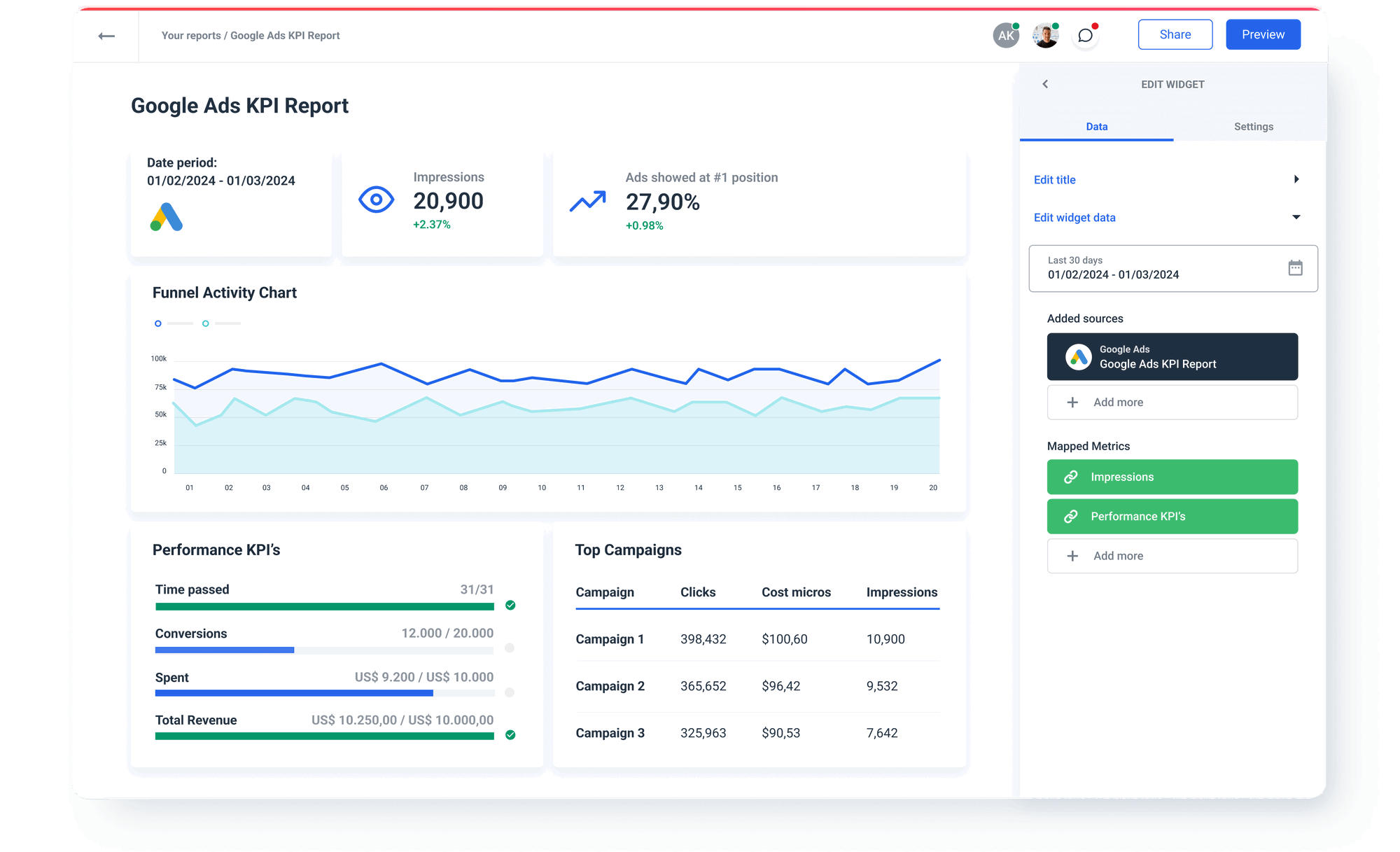This screenshot has height=852, width=1400.
Task: Open the chat bubble notification icon
Action: click(x=1085, y=36)
